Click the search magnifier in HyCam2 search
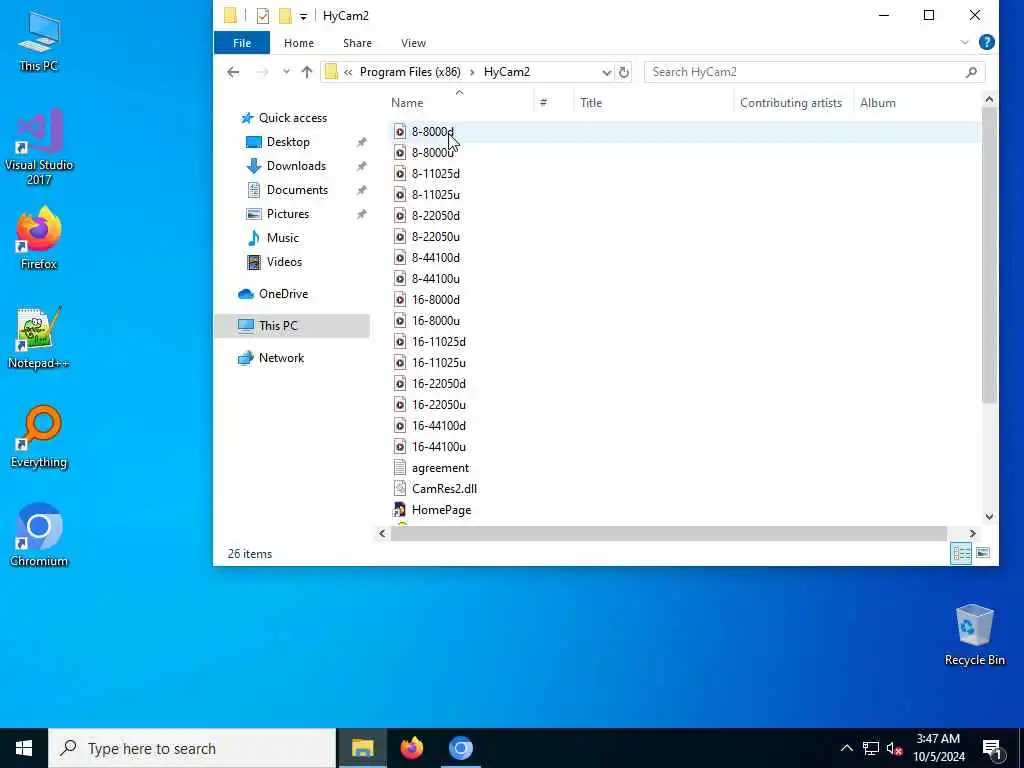 [971, 72]
